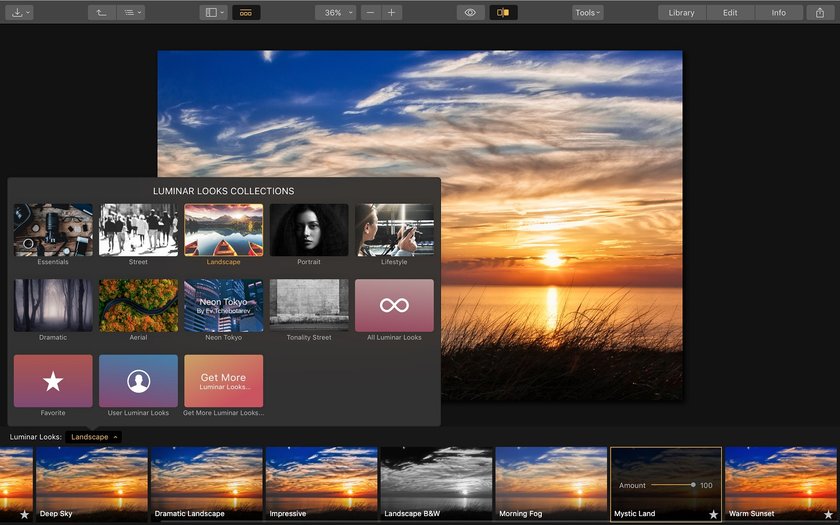The width and height of the screenshot is (840, 525).
Task: Select the Portrait looks collection
Action: (x=309, y=230)
